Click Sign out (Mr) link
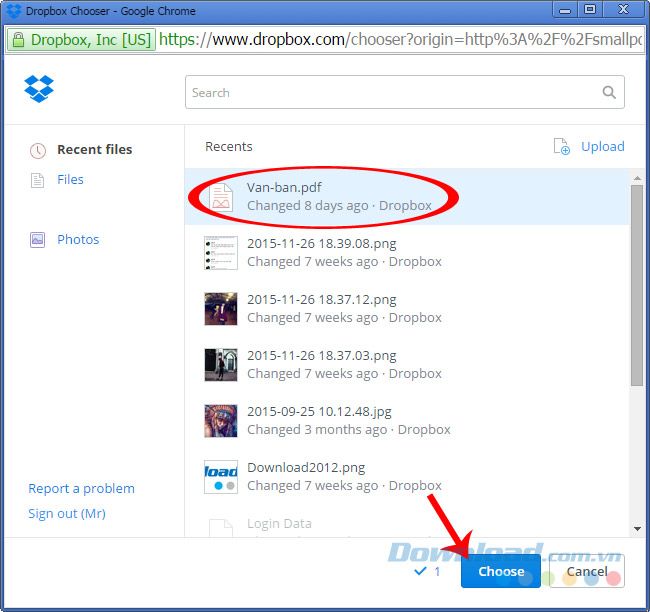650x612 pixels. coord(67,514)
